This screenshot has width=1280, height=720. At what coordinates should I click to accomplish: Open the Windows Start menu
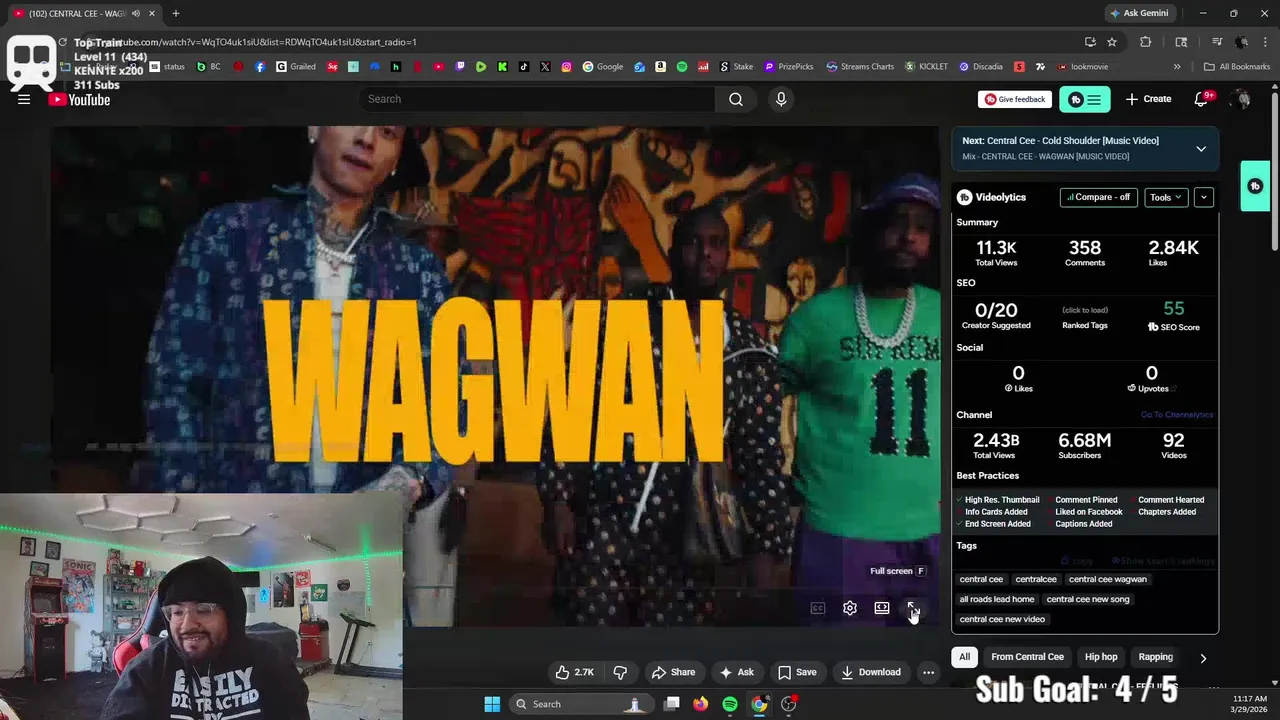tap(492, 704)
